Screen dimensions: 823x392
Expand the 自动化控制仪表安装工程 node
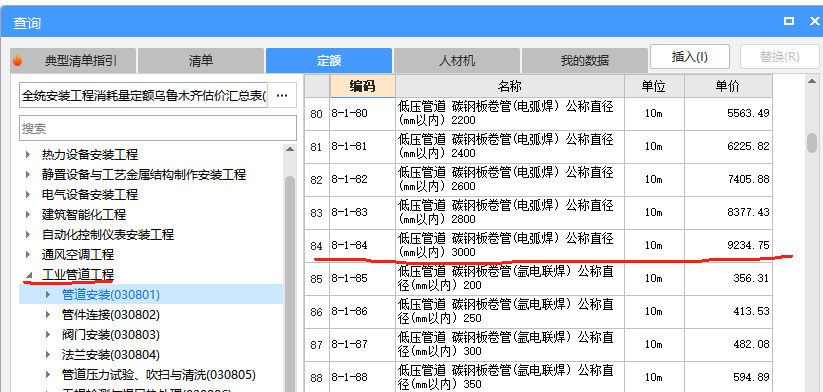coord(28,235)
